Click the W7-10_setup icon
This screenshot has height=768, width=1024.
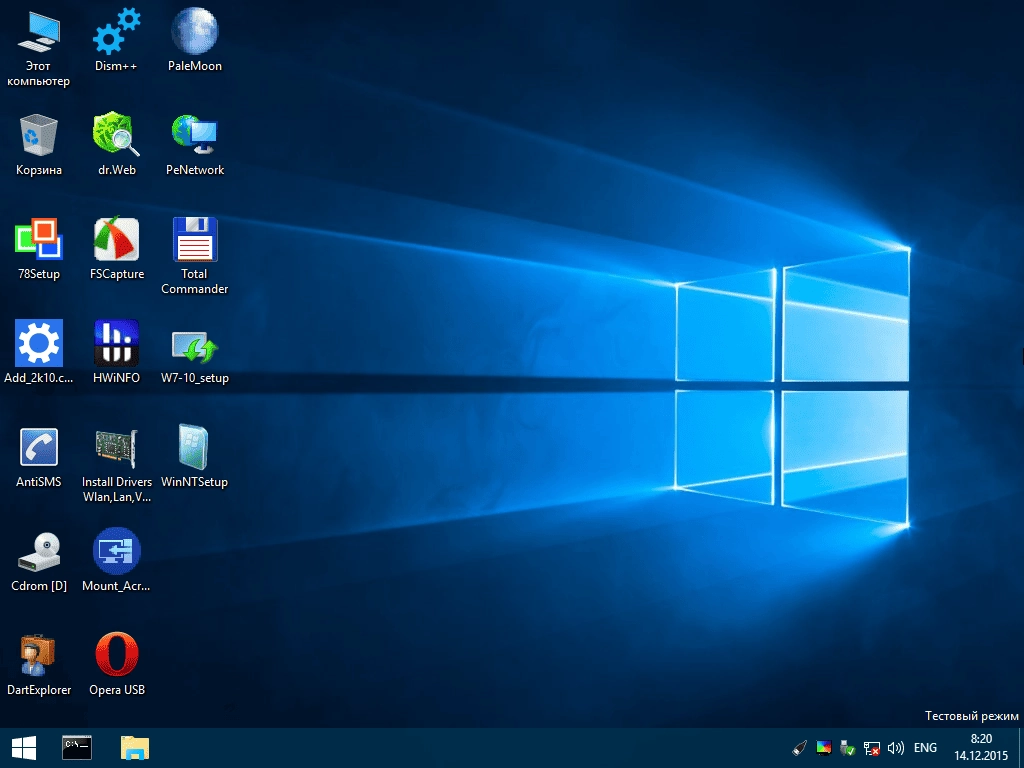(x=195, y=346)
